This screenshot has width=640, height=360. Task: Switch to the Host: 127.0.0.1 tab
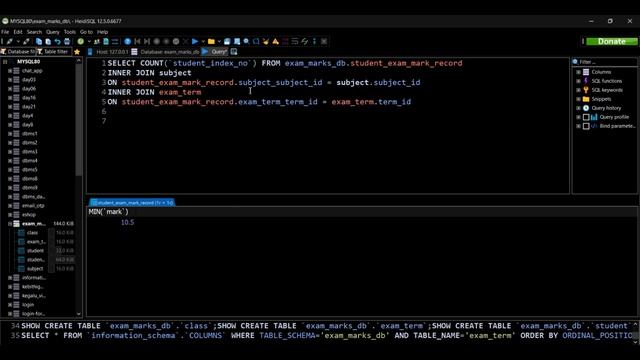tap(108, 52)
